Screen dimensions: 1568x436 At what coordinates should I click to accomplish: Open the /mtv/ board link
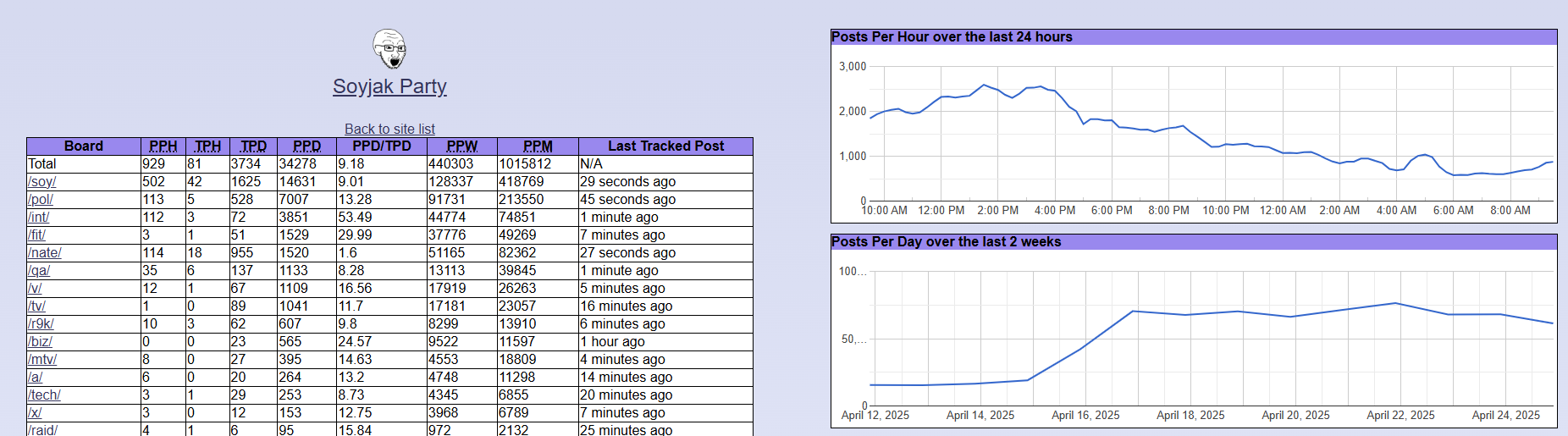point(42,359)
